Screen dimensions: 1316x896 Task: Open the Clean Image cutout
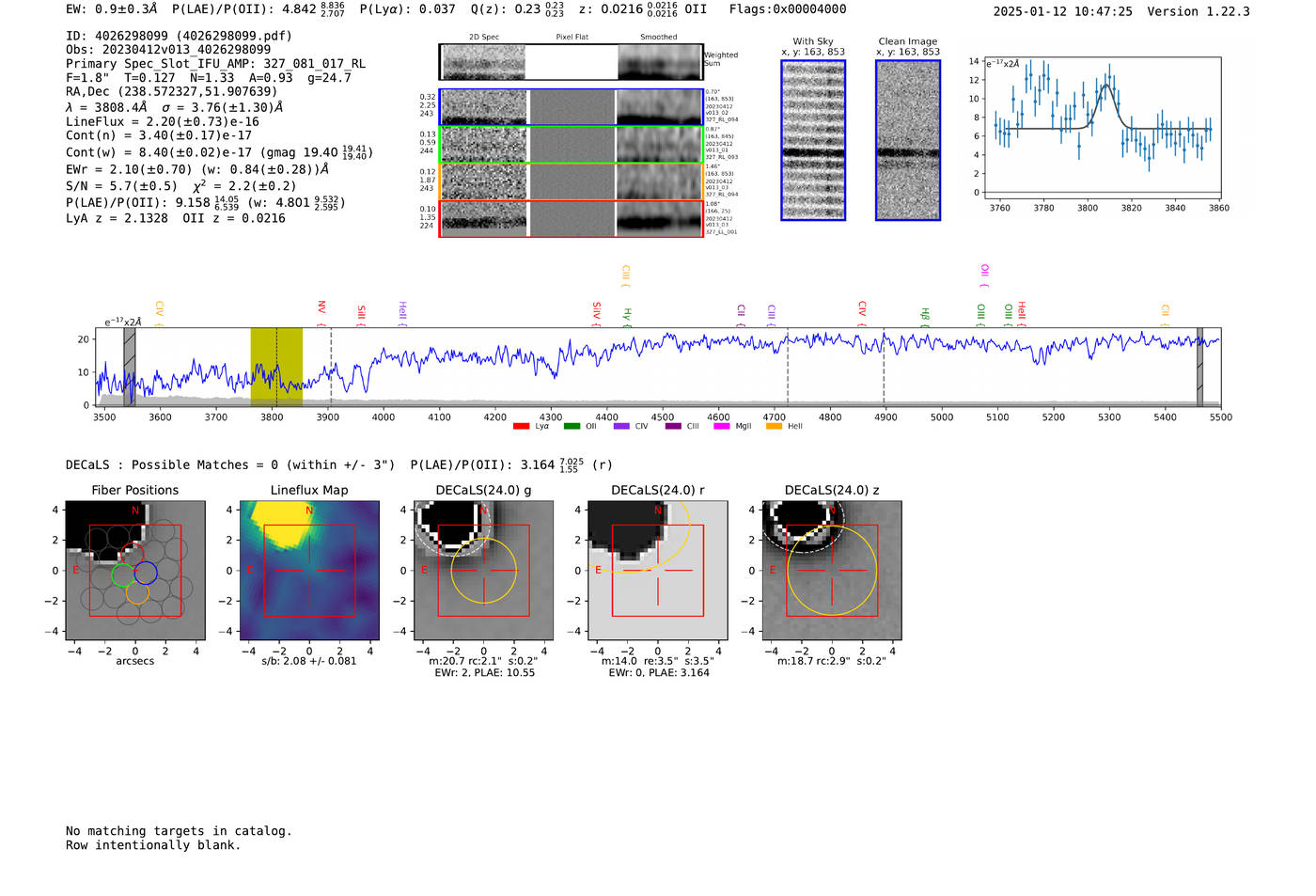pos(908,140)
